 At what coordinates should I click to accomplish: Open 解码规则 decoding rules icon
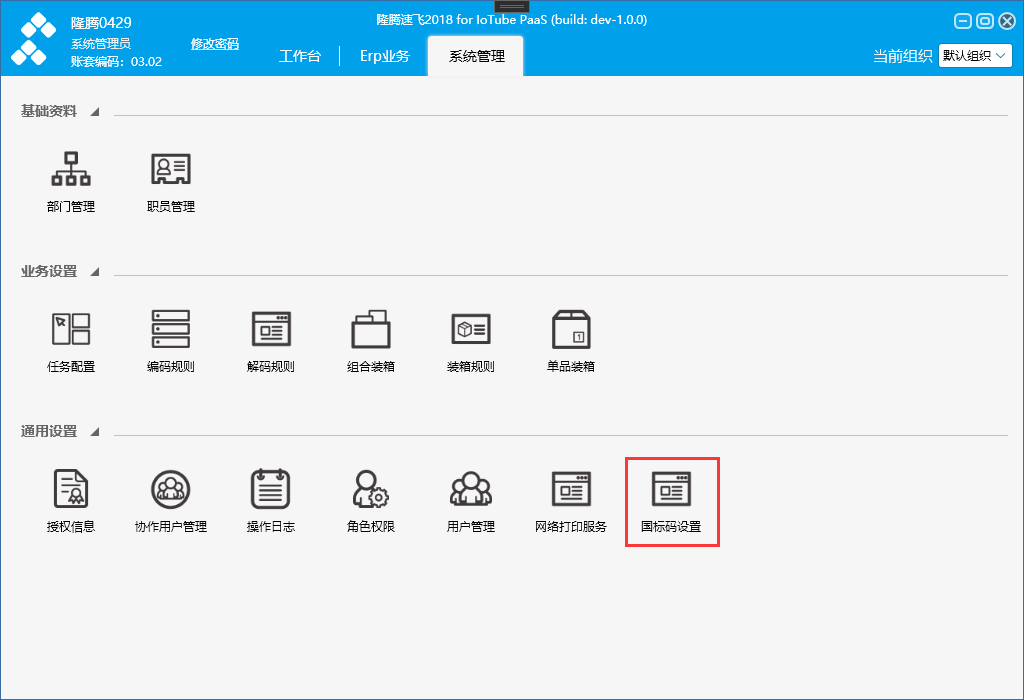[x=271, y=328]
